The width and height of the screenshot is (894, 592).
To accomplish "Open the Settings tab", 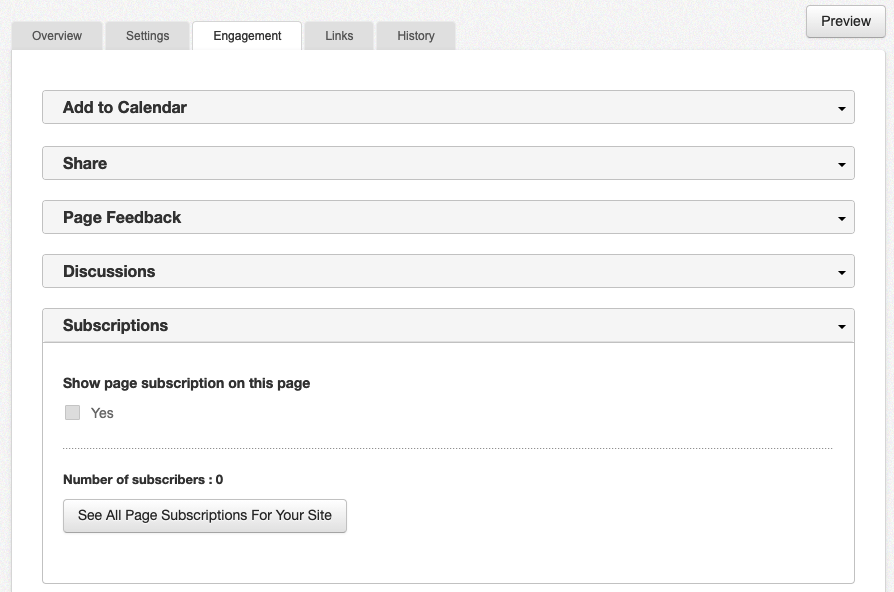I will click(x=147, y=35).
